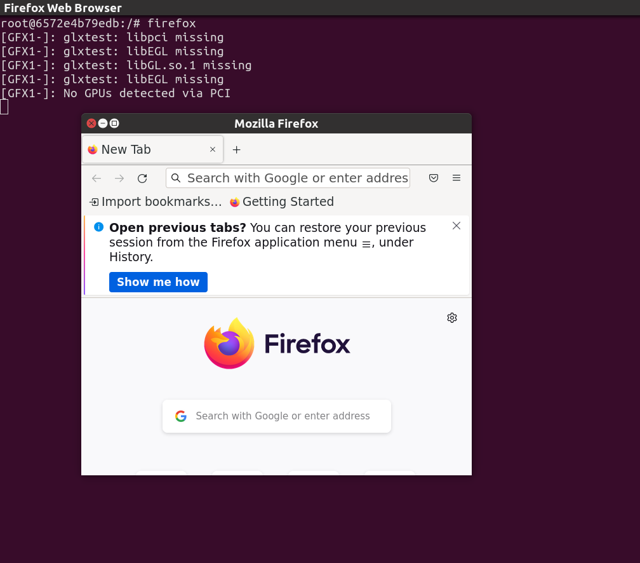
Task: Open the Getting Started bookmark
Action: [x=282, y=202]
